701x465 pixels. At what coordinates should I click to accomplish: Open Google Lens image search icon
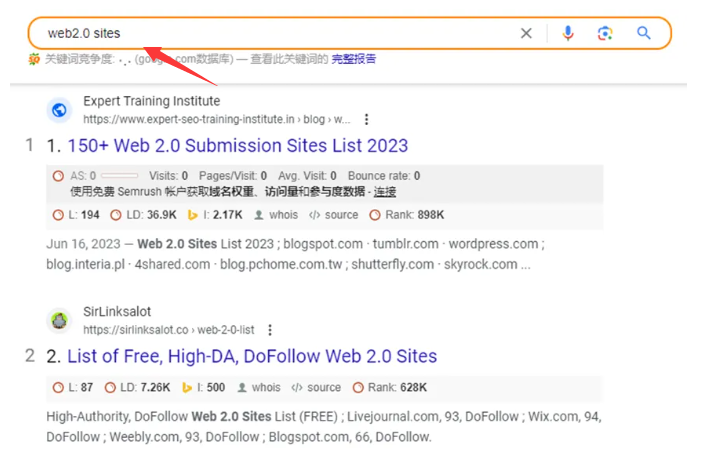(605, 33)
